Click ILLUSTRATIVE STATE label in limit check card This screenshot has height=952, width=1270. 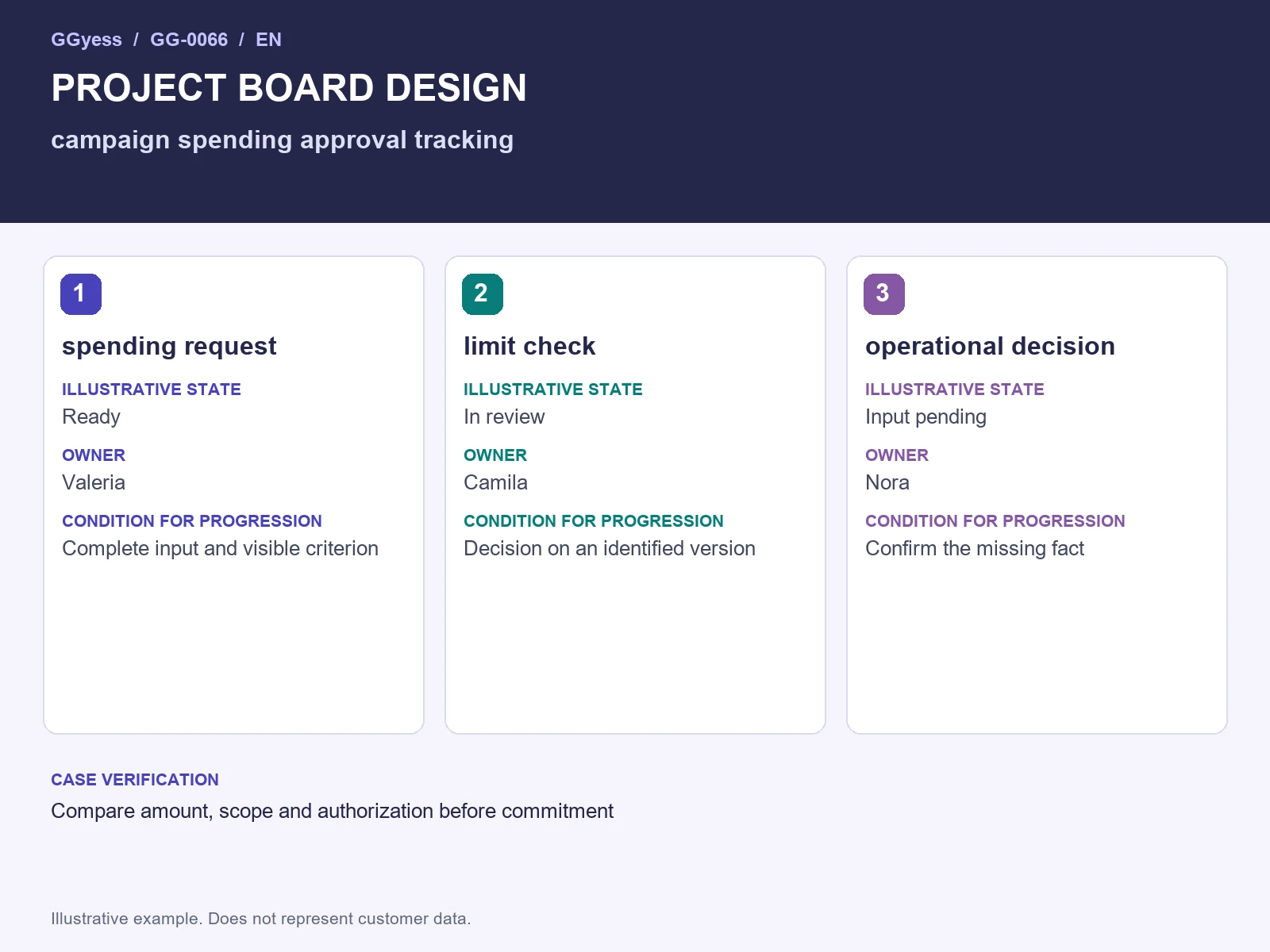coord(553,390)
